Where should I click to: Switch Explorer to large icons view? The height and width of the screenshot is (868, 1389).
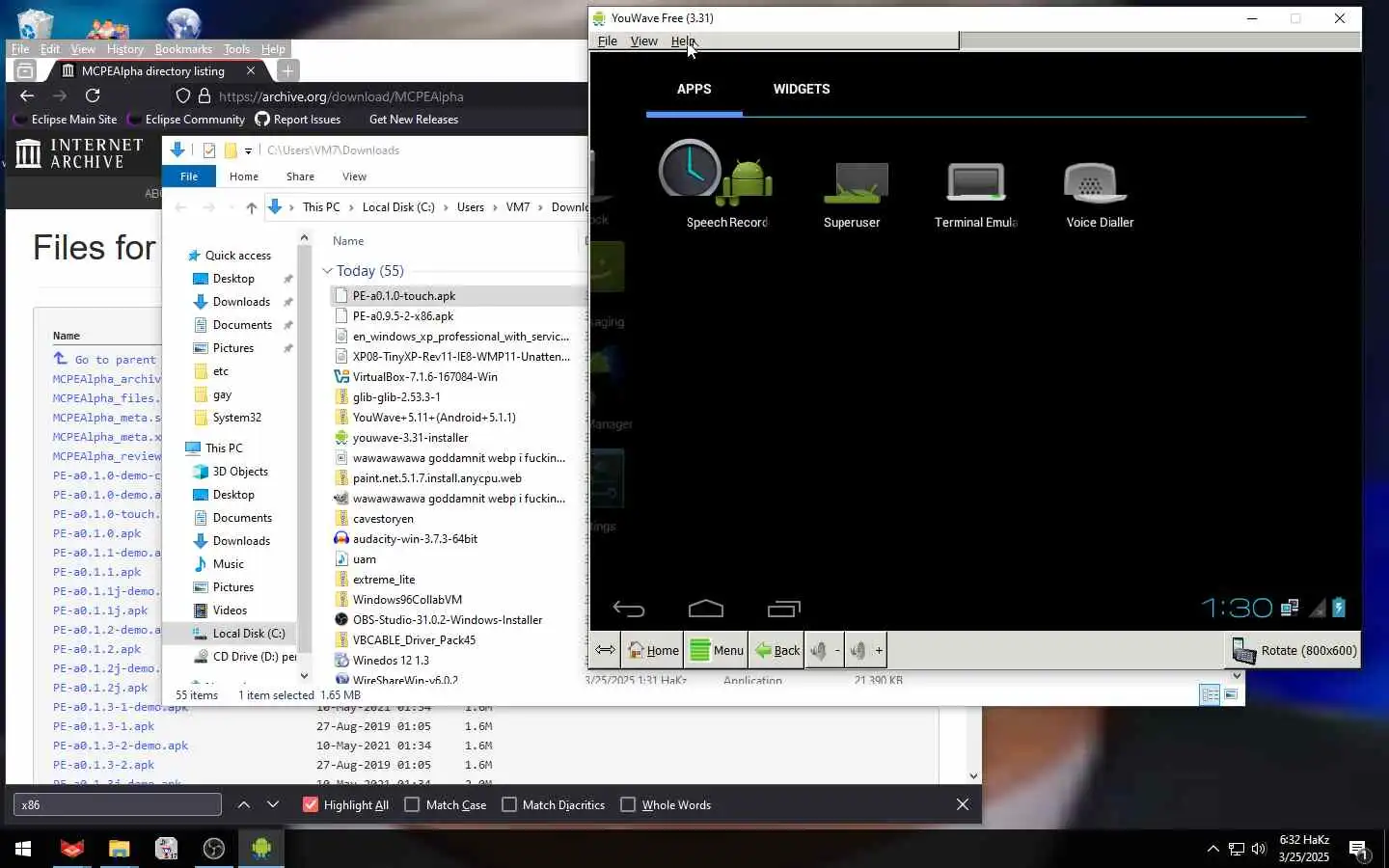click(1231, 694)
